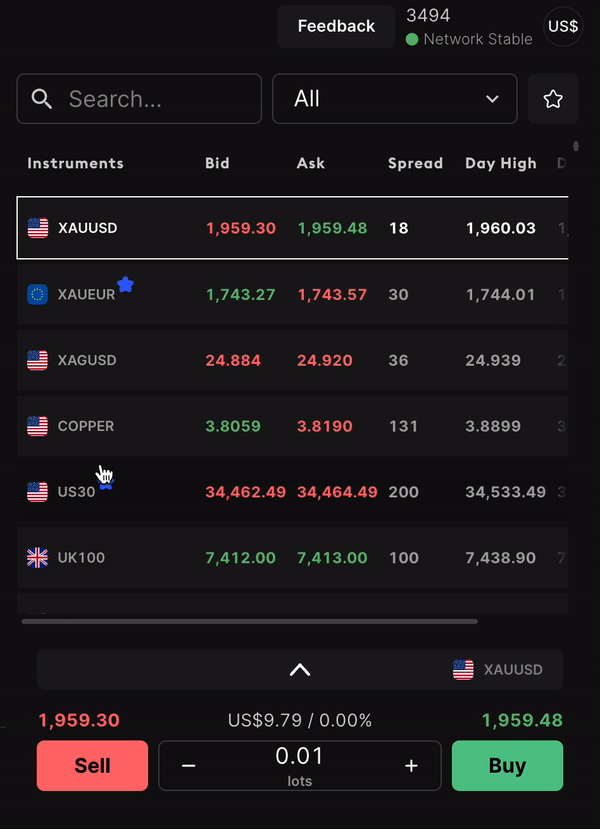Click the green Network Stable indicator
The width and height of the screenshot is (600, 829).
412,39
